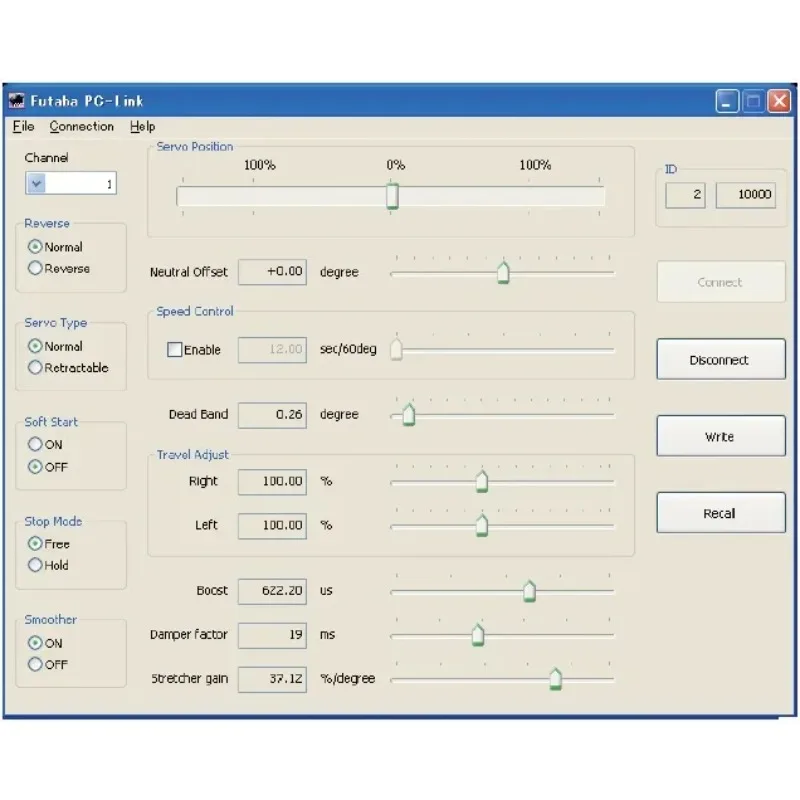
Task: Click the Stretcher gain slider thumb
Action: tap(555, 679)
